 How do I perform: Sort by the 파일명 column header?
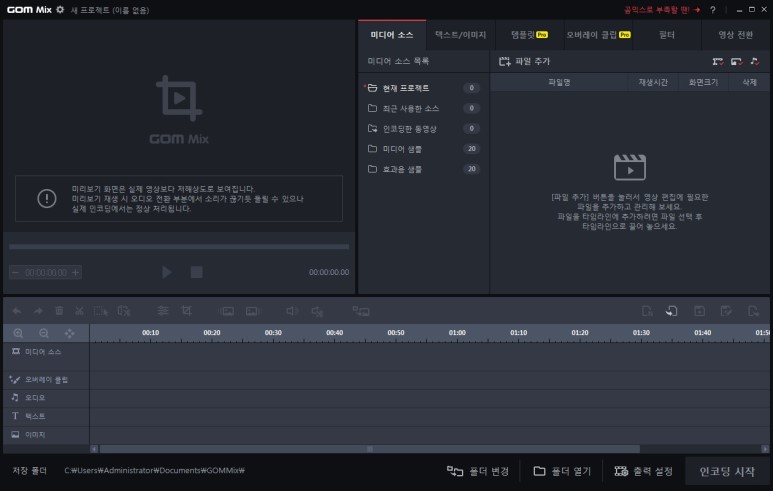coord(559,82)
